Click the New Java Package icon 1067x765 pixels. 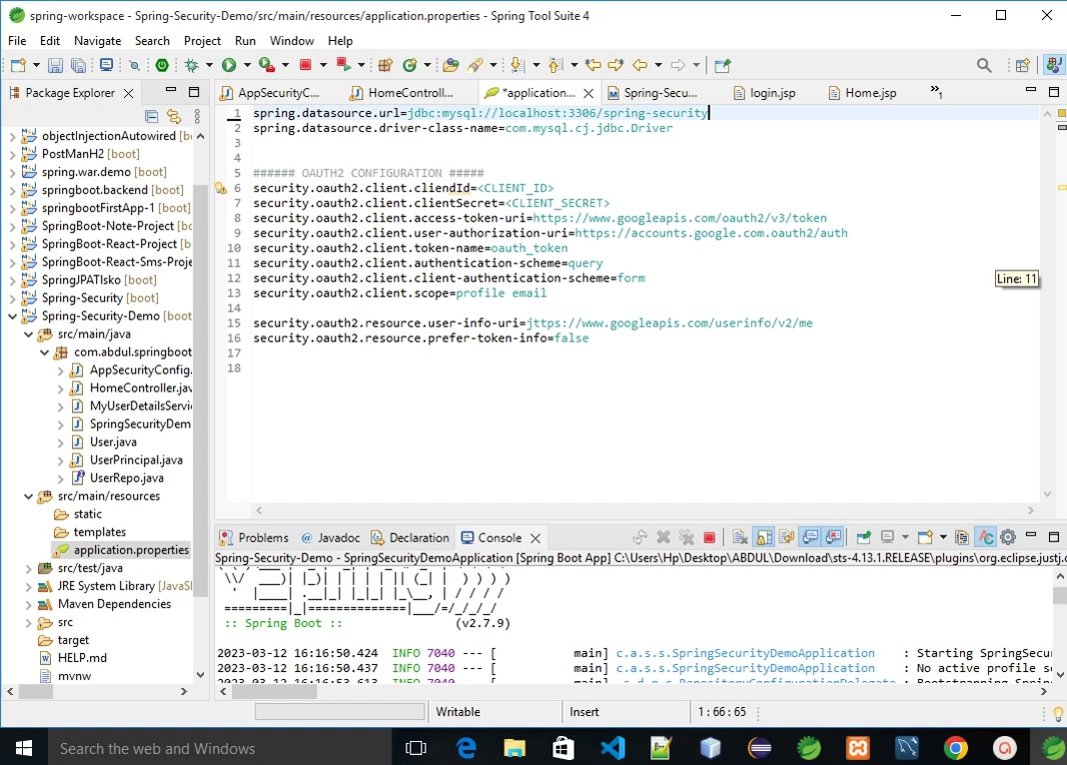tap(385, 65)
